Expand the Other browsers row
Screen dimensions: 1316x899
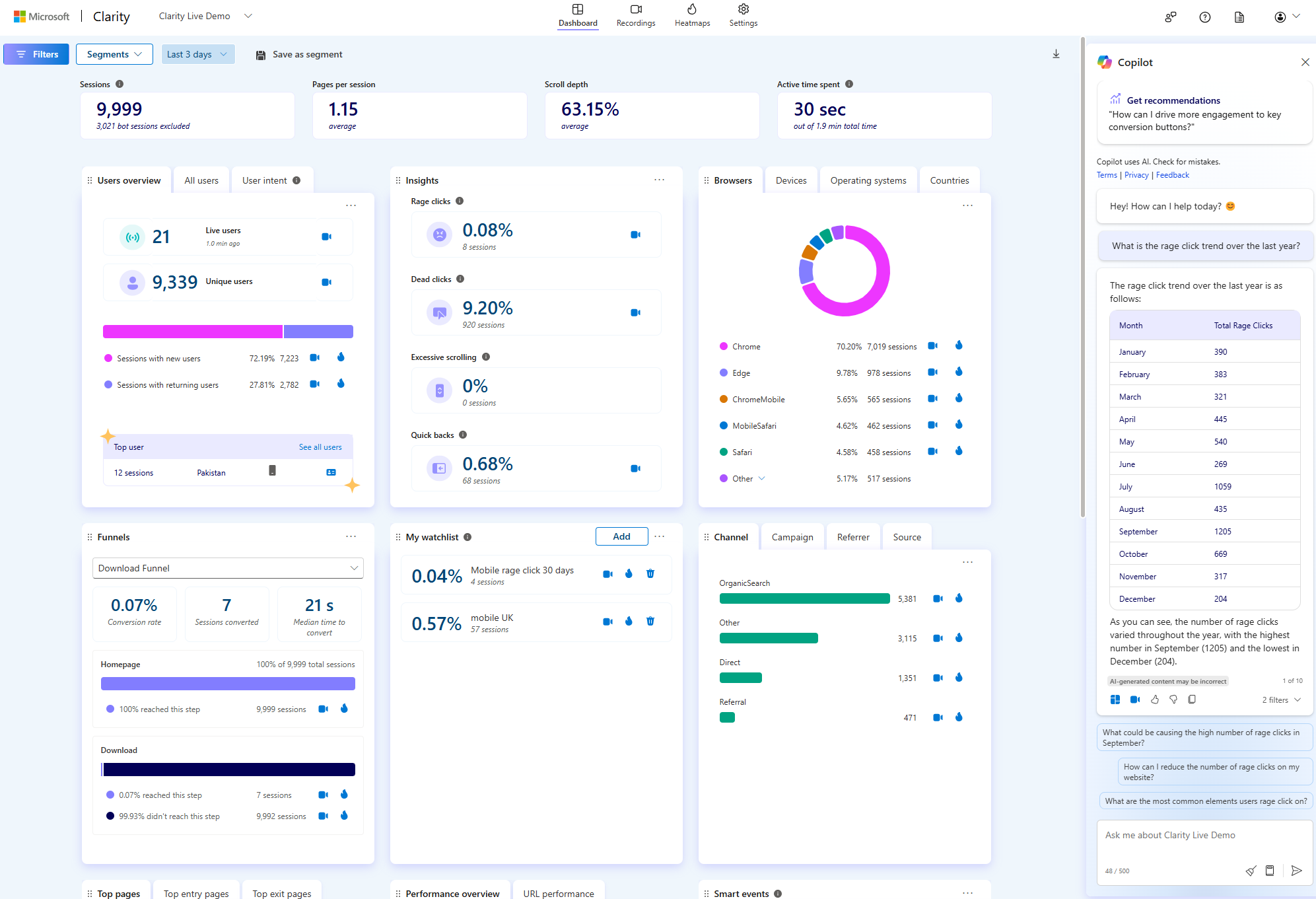pyautogui.click(x=762, y=478)
